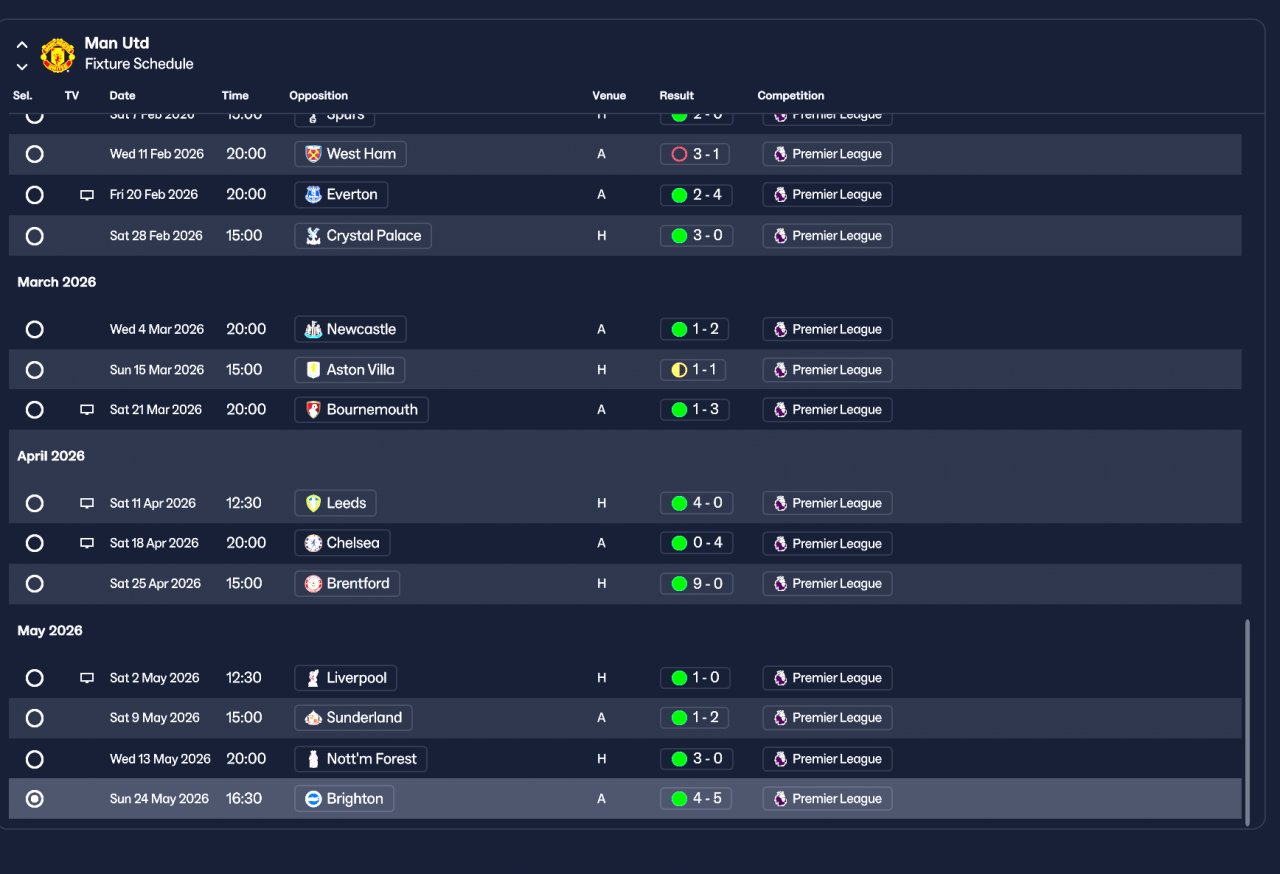The height and width of the screenshot is (874, 1280).
Task: Select the Brentford fixture radio button
Action: (35, 584)
